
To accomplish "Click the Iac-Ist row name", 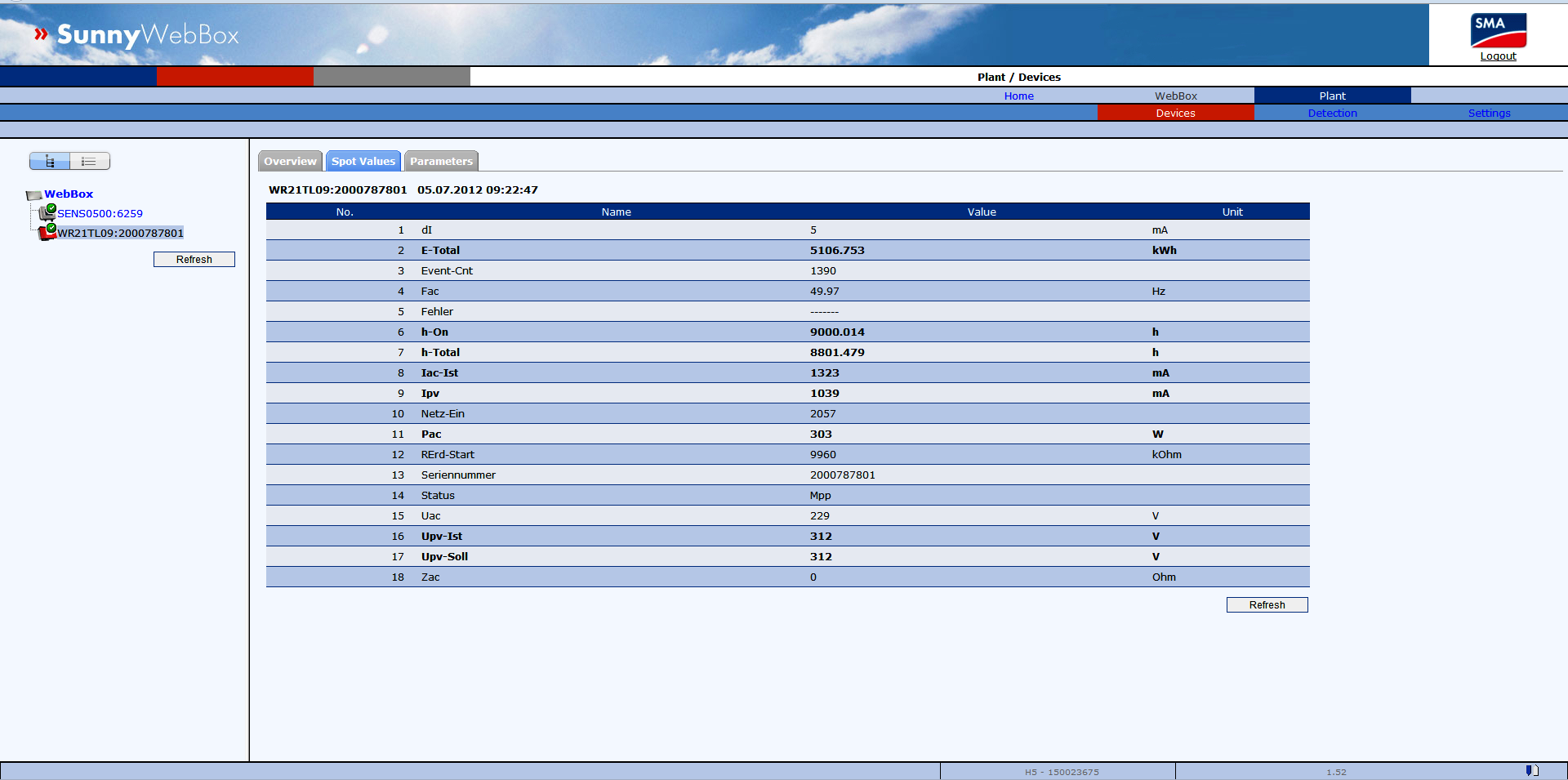I will click(439, 373).
